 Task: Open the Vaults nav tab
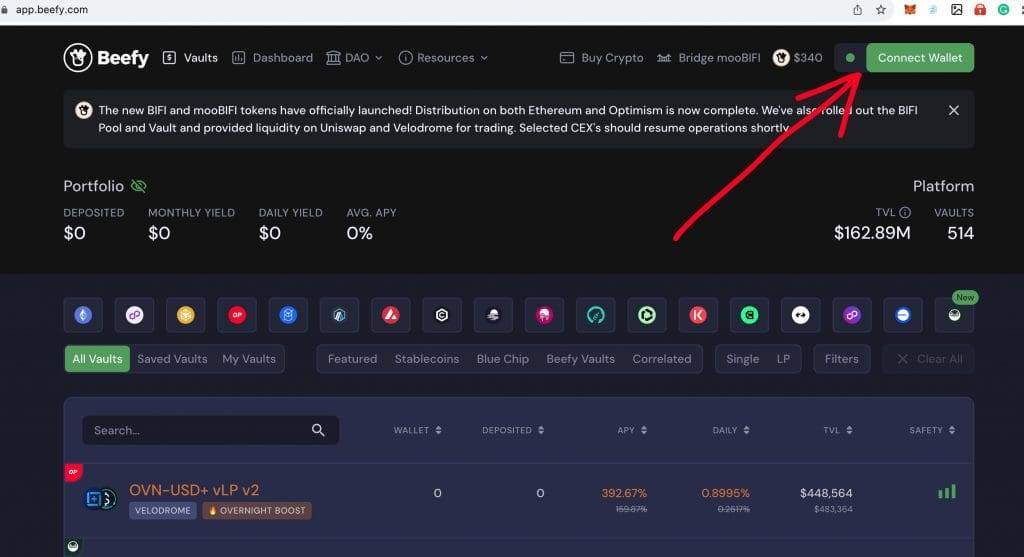[190, 57]
